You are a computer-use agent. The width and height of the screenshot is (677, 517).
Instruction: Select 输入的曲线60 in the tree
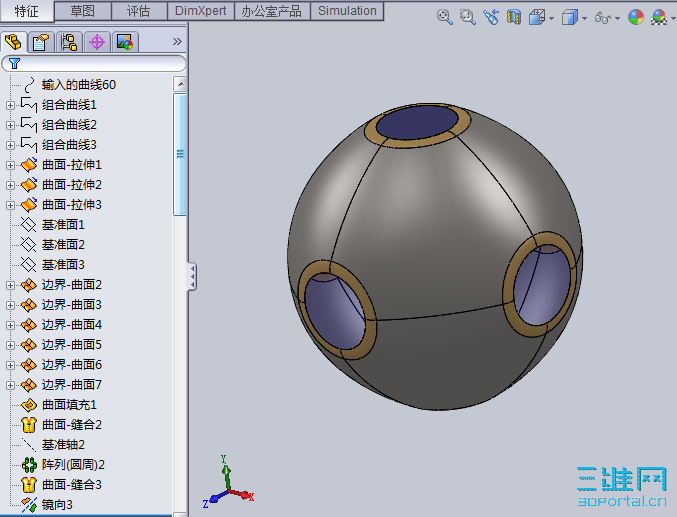(x=79, y=85)
